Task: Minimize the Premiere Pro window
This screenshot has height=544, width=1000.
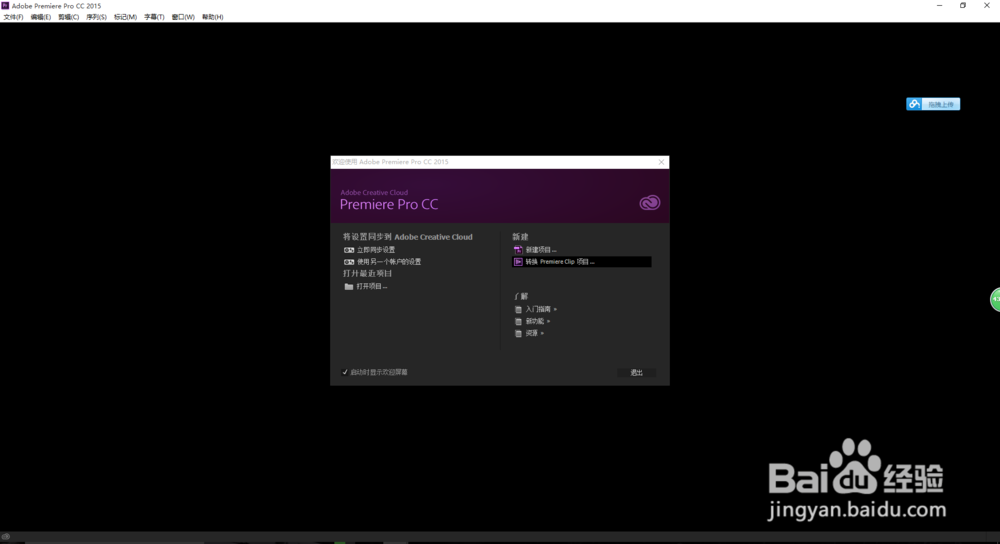Action: click(939, 6)
